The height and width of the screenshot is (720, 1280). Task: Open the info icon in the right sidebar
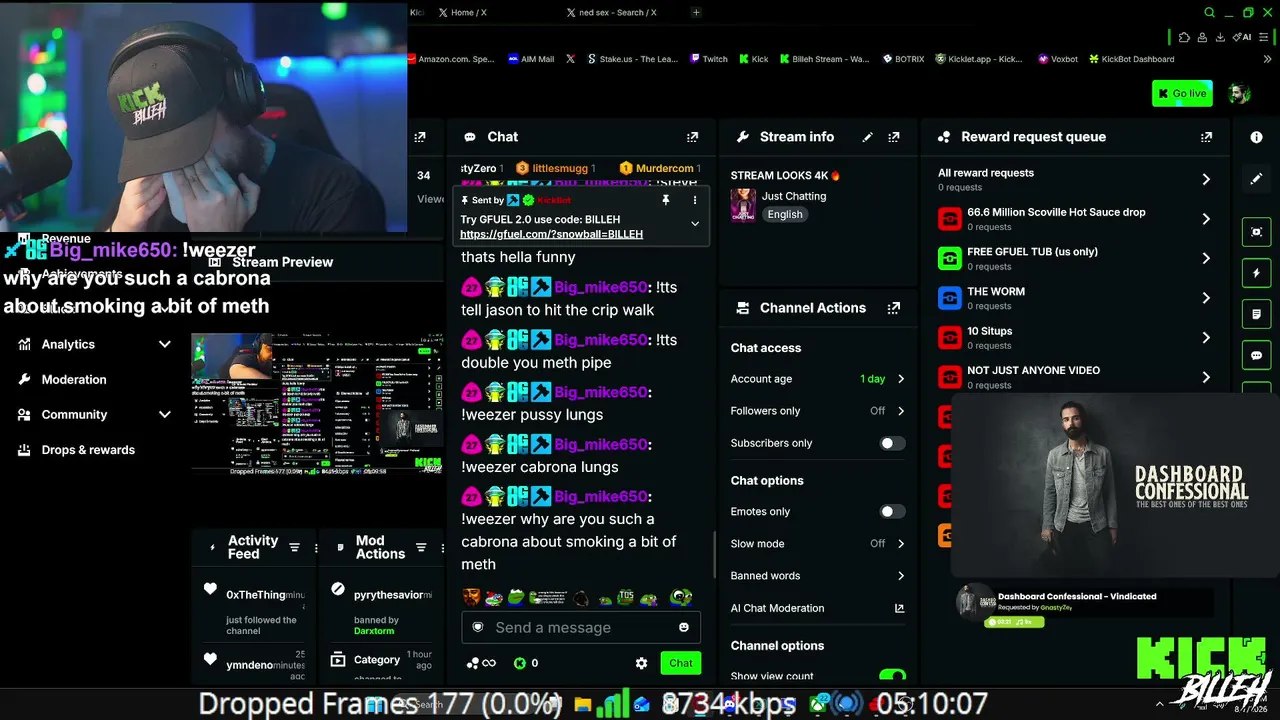[x=1256, y=137]
